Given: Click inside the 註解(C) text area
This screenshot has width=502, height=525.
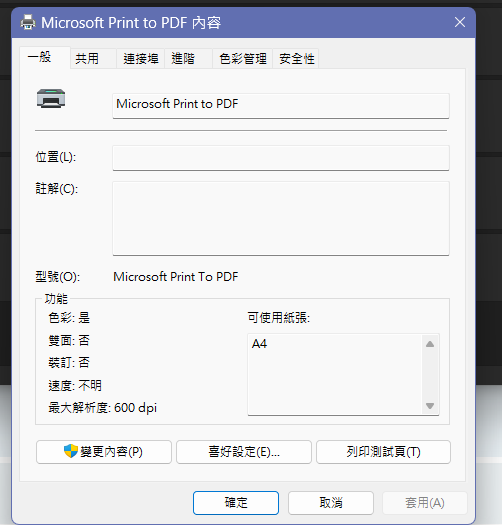Looking at the screenshot, I should point(281,218).
